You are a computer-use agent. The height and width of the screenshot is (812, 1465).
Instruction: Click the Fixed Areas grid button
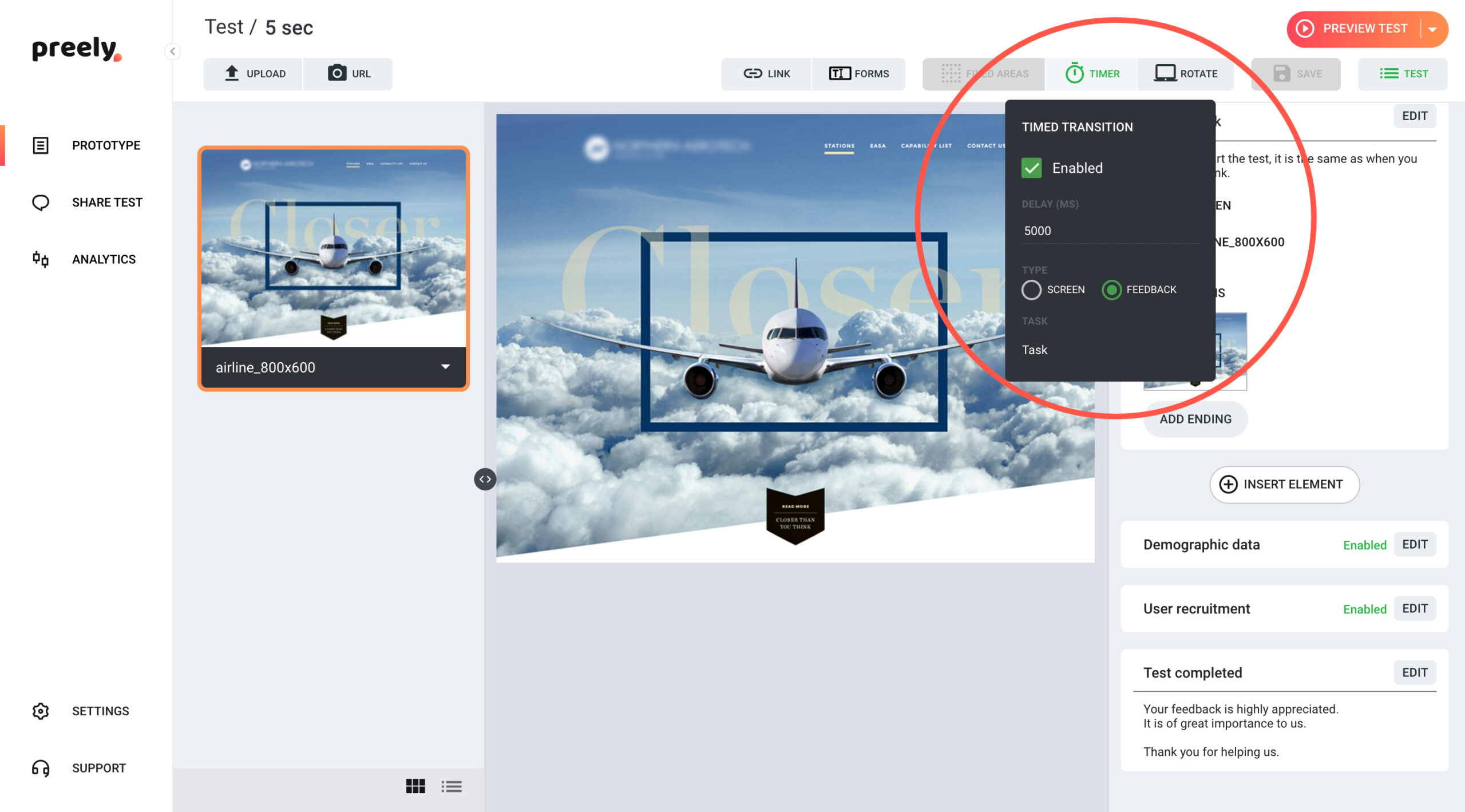tap(984, 74)
